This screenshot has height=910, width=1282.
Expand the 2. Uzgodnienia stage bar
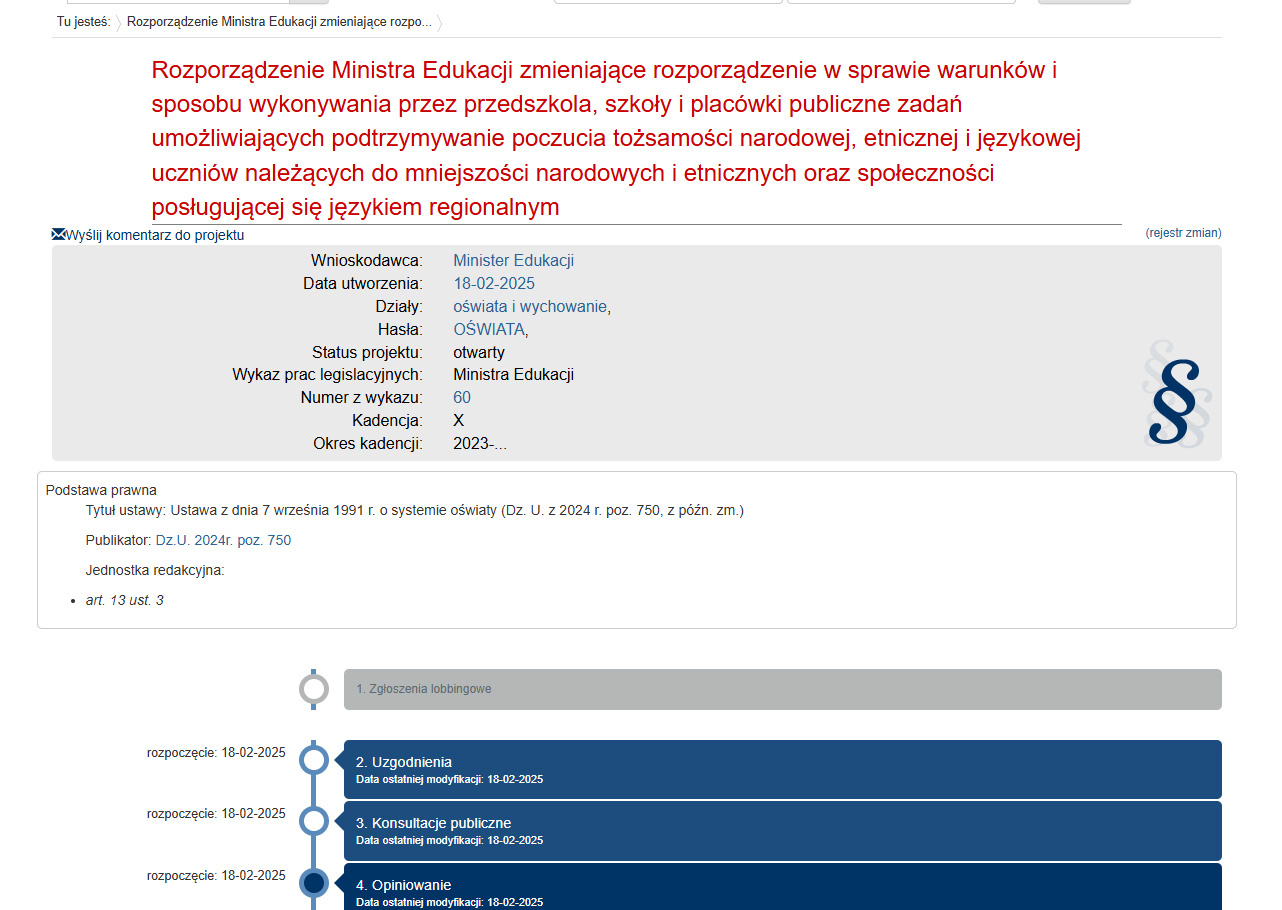(x=782, y=769)
